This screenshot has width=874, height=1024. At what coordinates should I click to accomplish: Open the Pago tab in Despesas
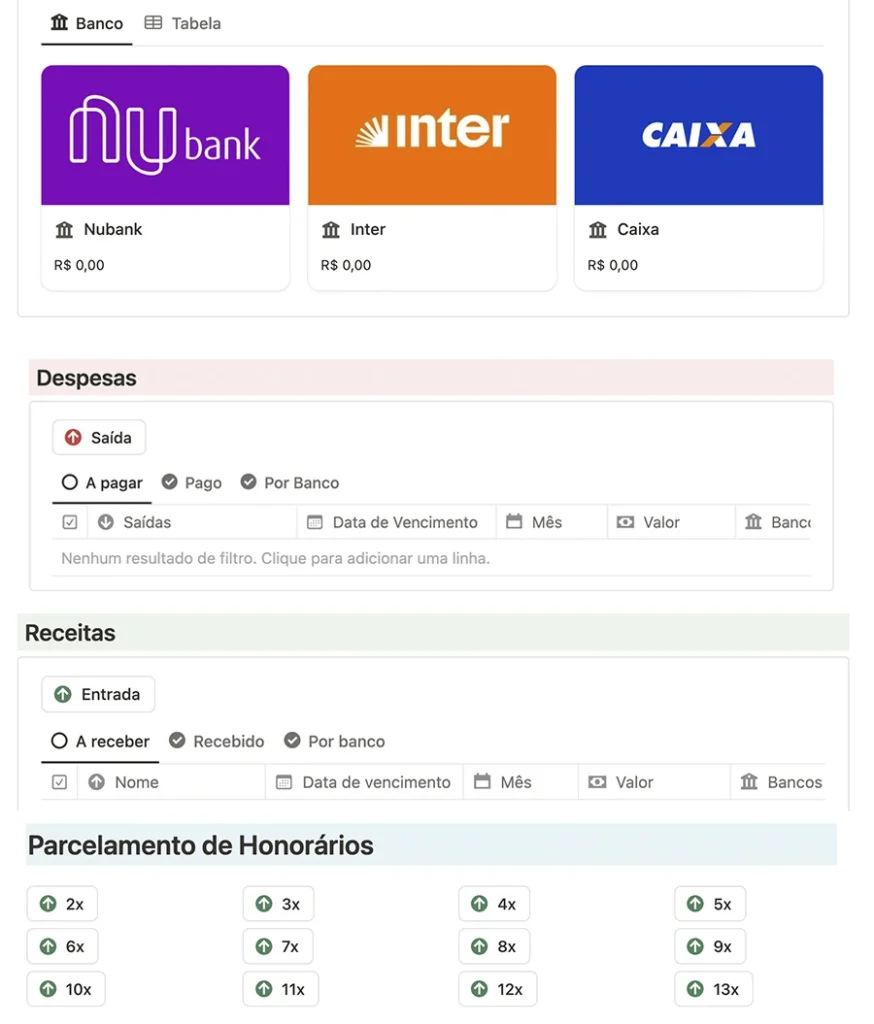[x=192, y=483]
